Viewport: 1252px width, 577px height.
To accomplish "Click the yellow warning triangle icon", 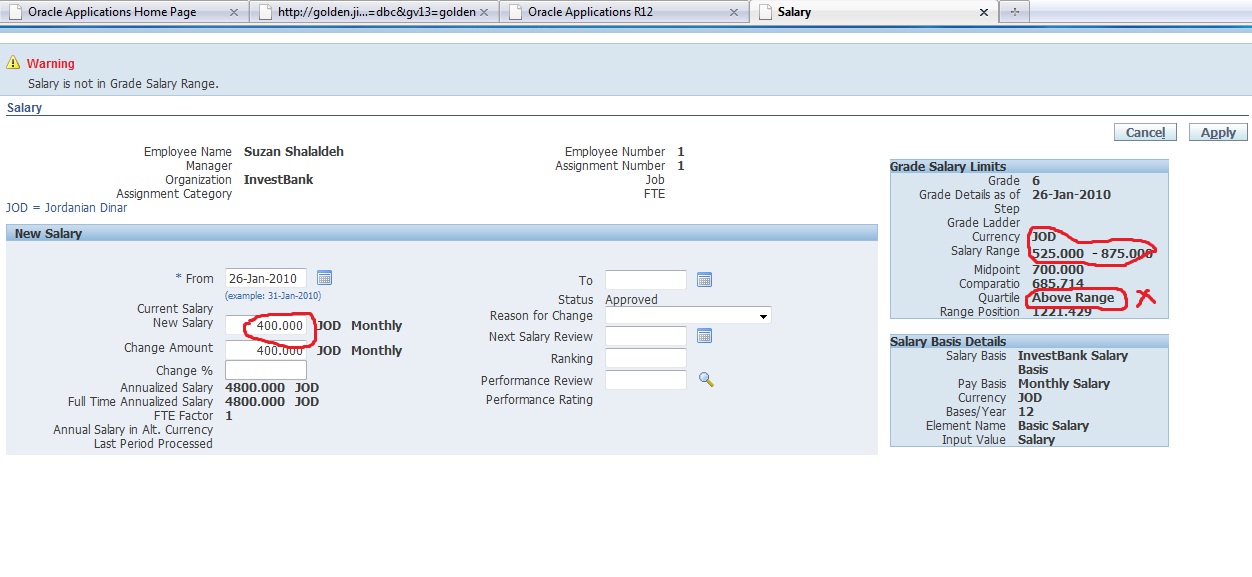I will tap(13, 63).
